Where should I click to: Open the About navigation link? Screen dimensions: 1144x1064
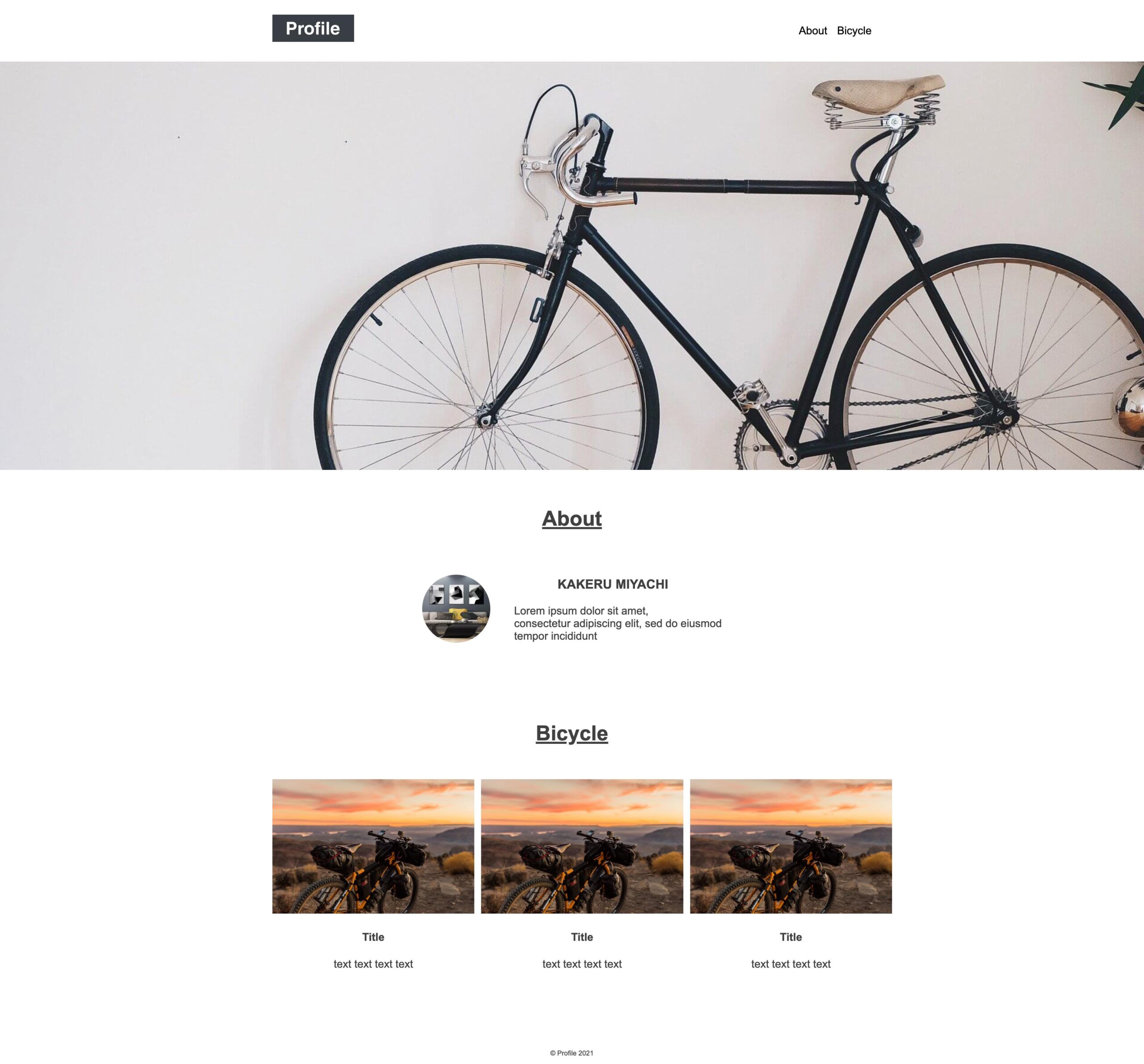click(x=812, y=30)
